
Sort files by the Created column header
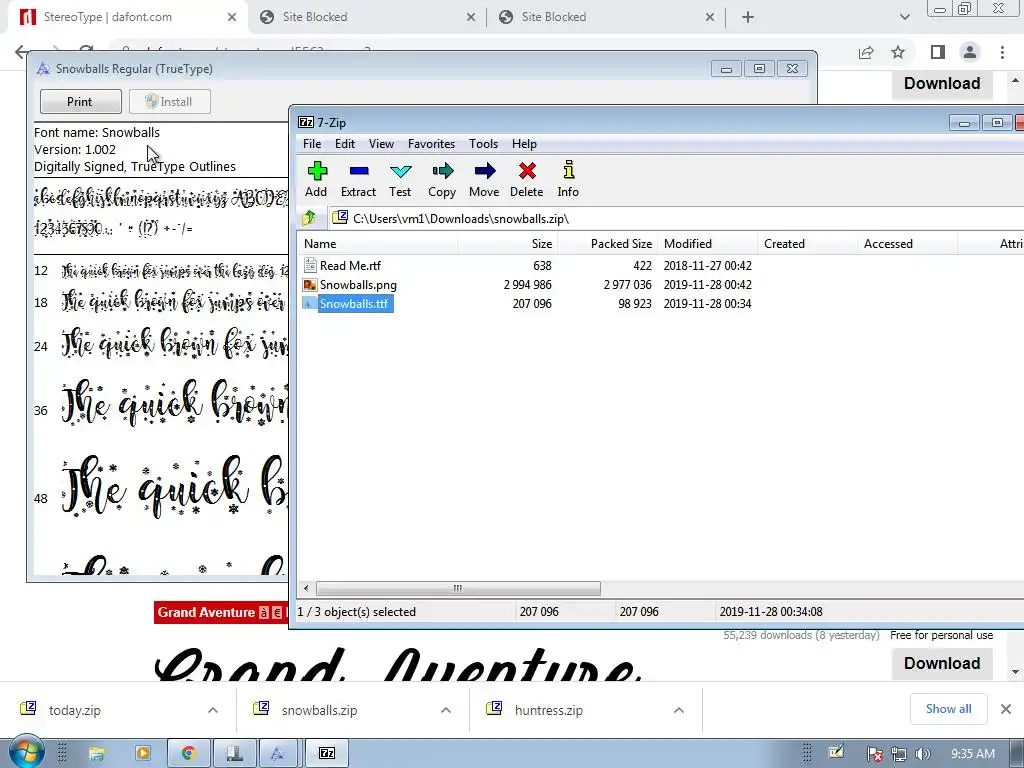click(x=808, y=244)
